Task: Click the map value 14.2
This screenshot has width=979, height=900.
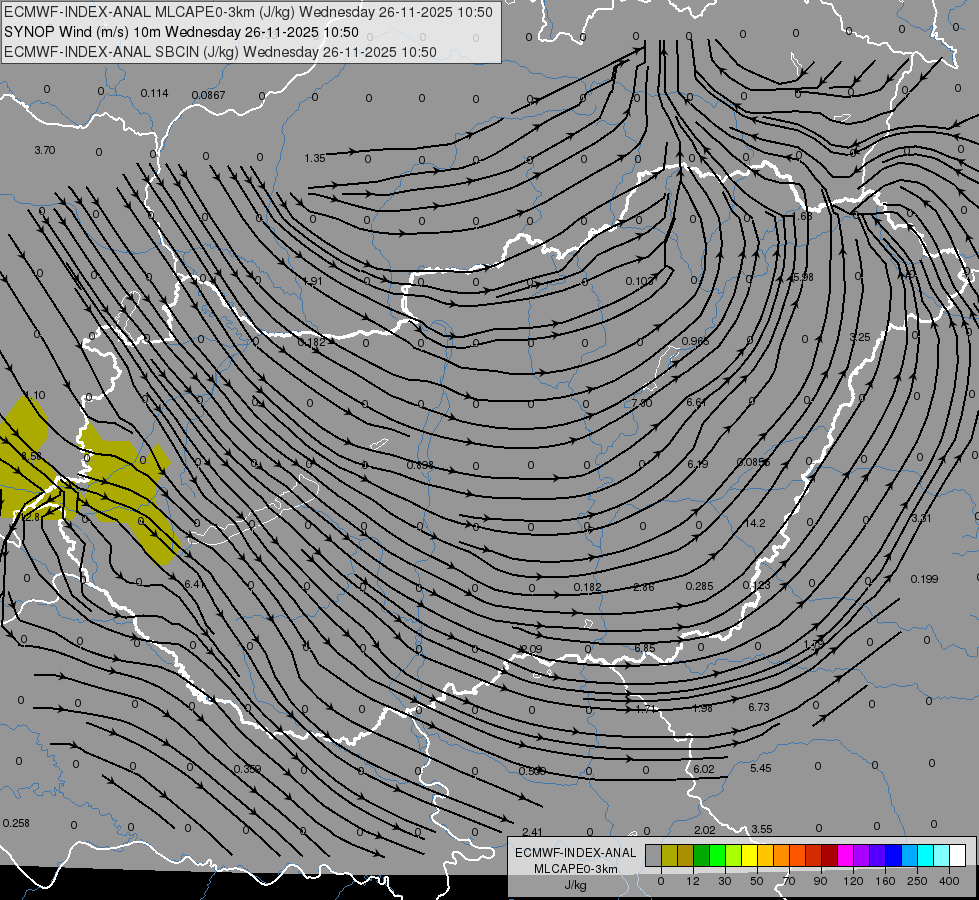Action: [755, 523]
